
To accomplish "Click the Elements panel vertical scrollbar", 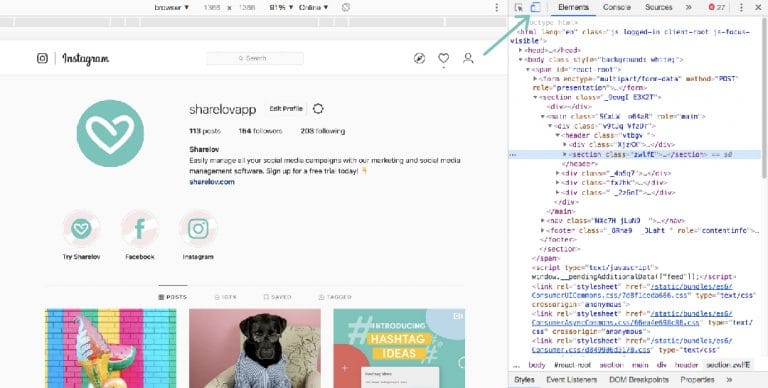I will point(765,98).
